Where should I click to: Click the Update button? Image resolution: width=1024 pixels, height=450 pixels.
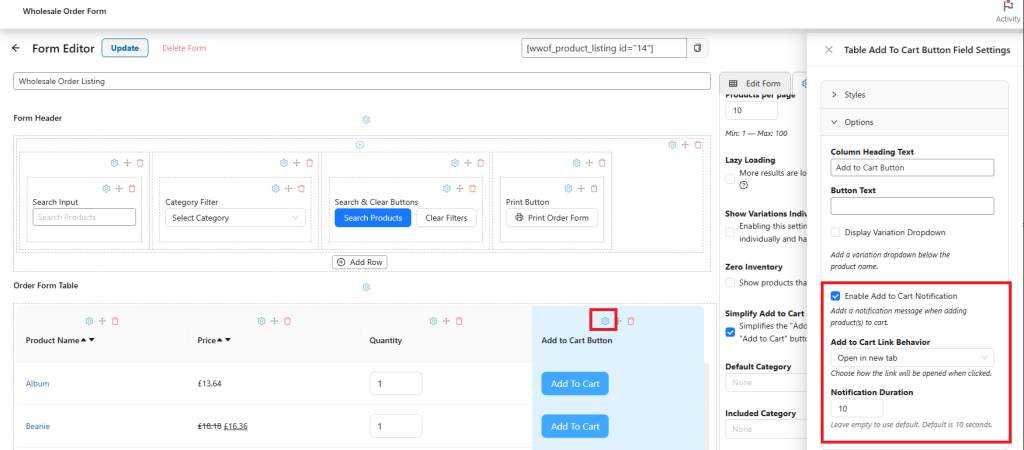pos(125,48)
